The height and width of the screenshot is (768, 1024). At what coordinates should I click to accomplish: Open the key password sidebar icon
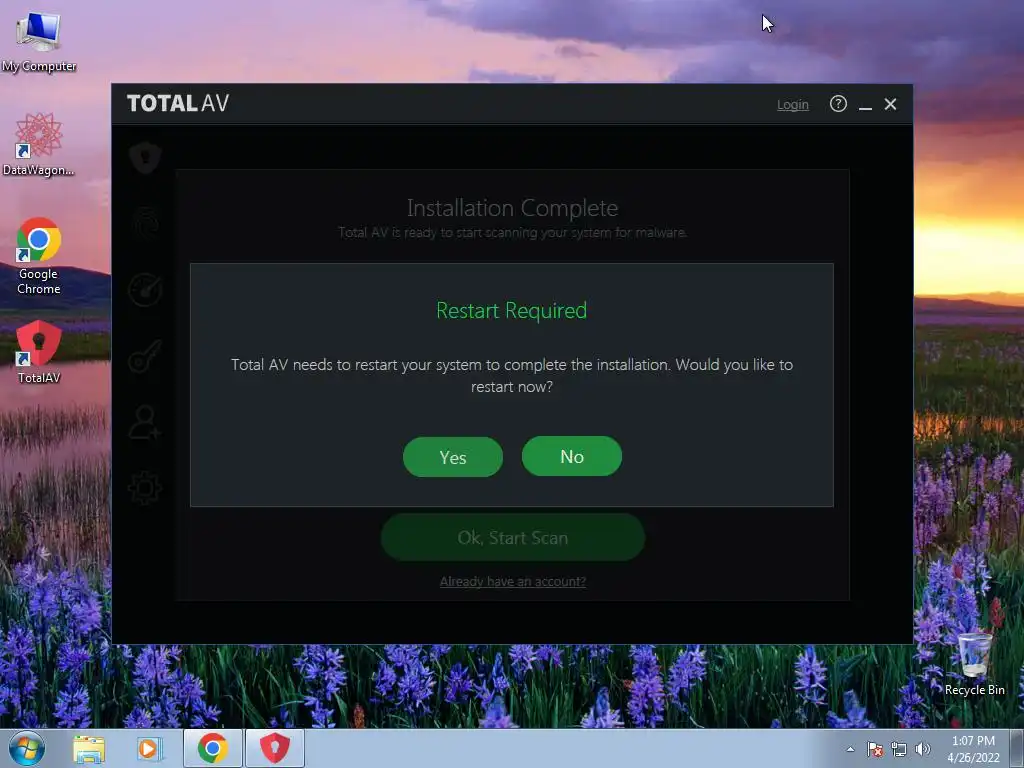pos(145,356)
